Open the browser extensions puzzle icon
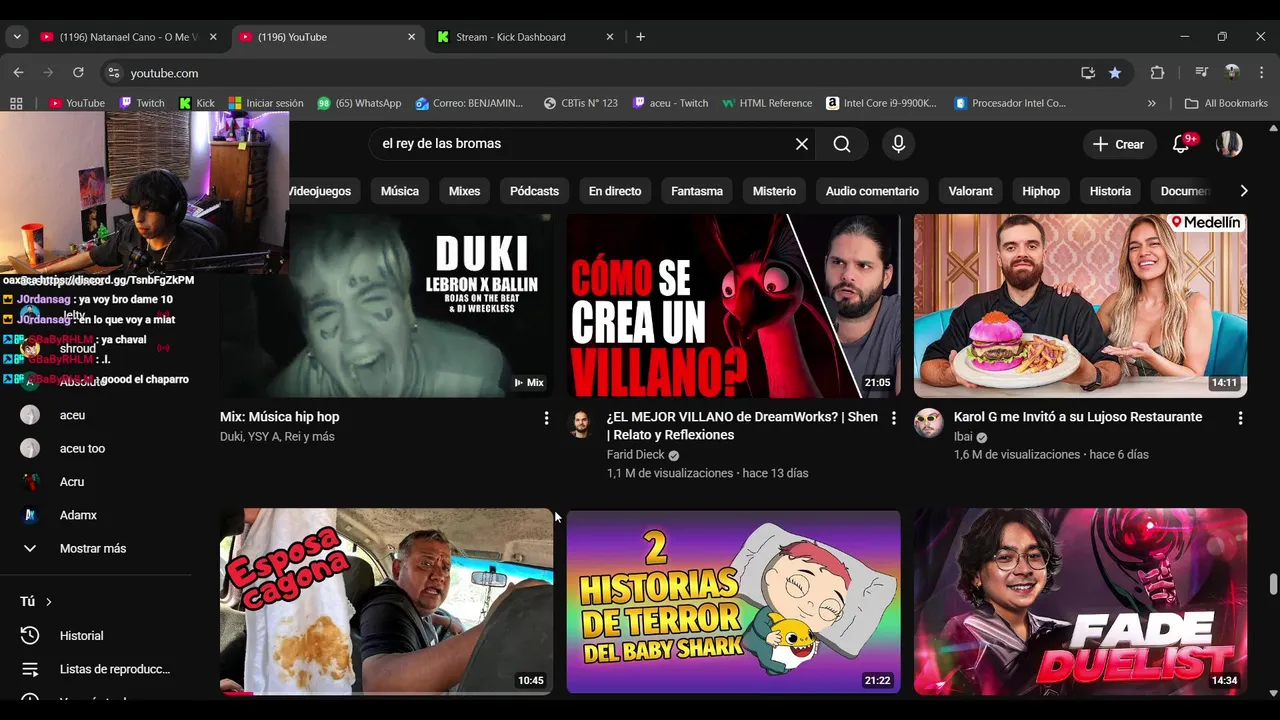 tap(1157, 73)
